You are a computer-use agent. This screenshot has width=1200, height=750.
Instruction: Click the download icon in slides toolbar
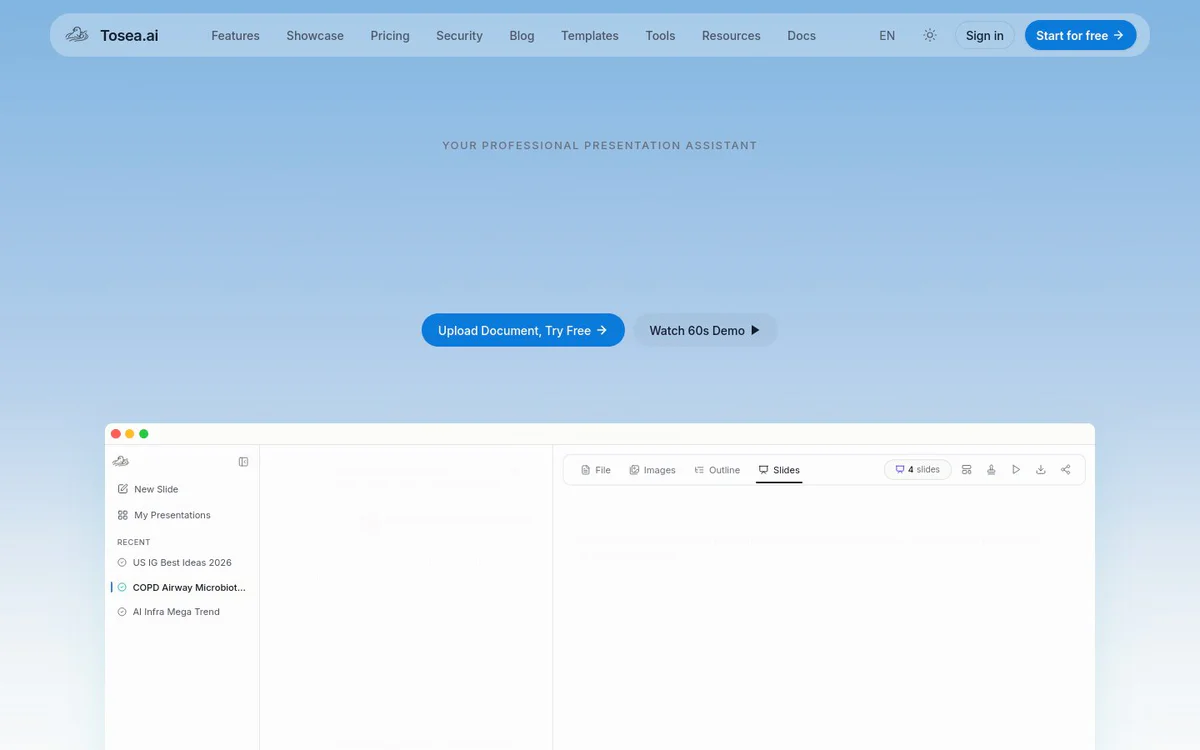(x=1040, y=470)
